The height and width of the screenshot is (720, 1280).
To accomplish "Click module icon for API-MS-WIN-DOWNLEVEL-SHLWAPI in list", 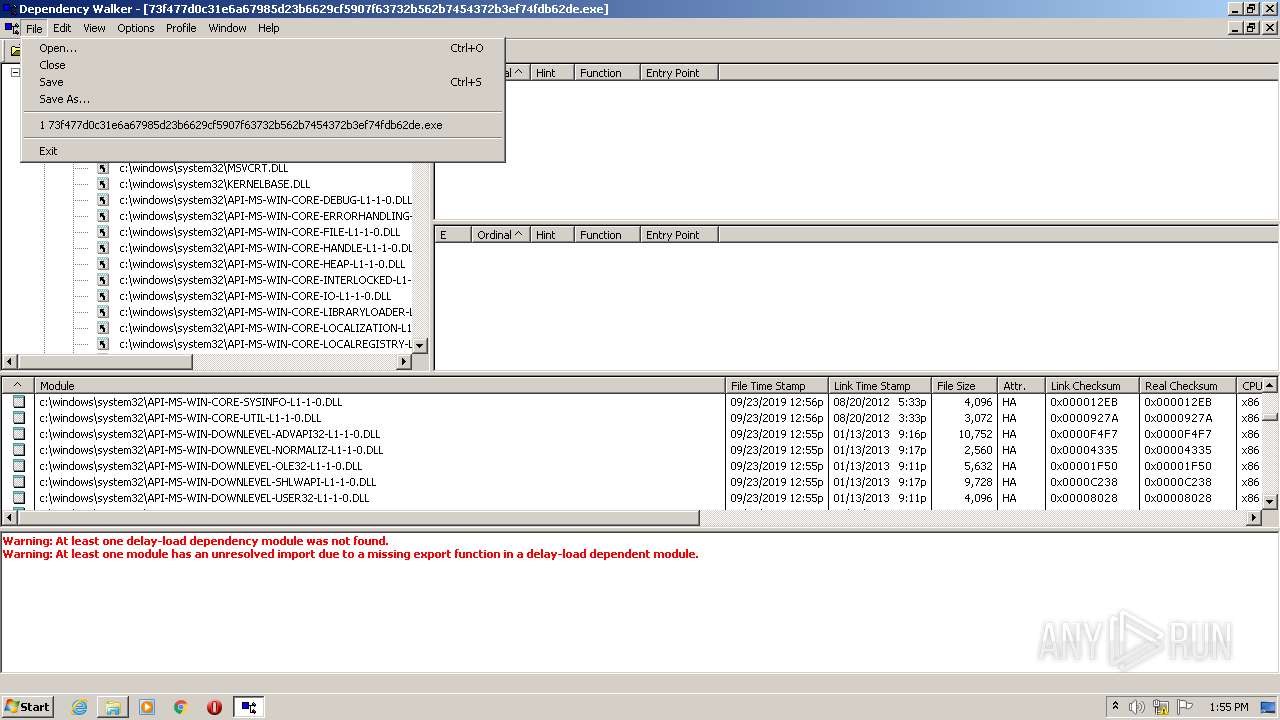I will click(x=18, y=482).
